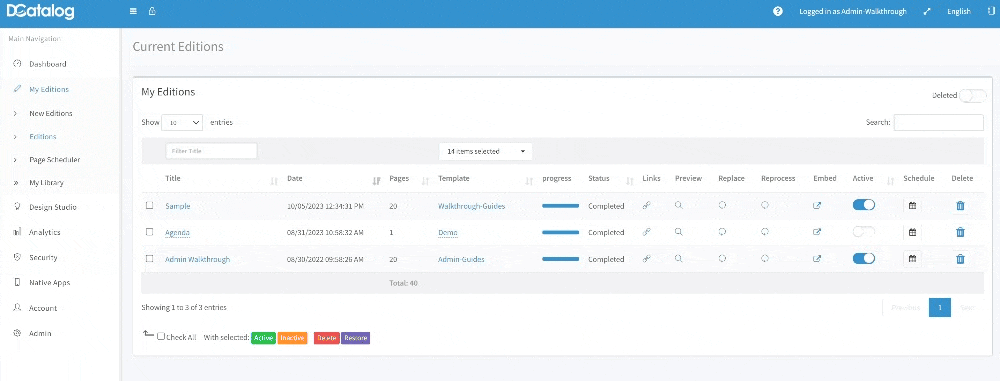The height and width of the screenshot is (381, 1000).
Task: Open links for Sample edition
Action: pyautogui.click(x=646, y=205)
